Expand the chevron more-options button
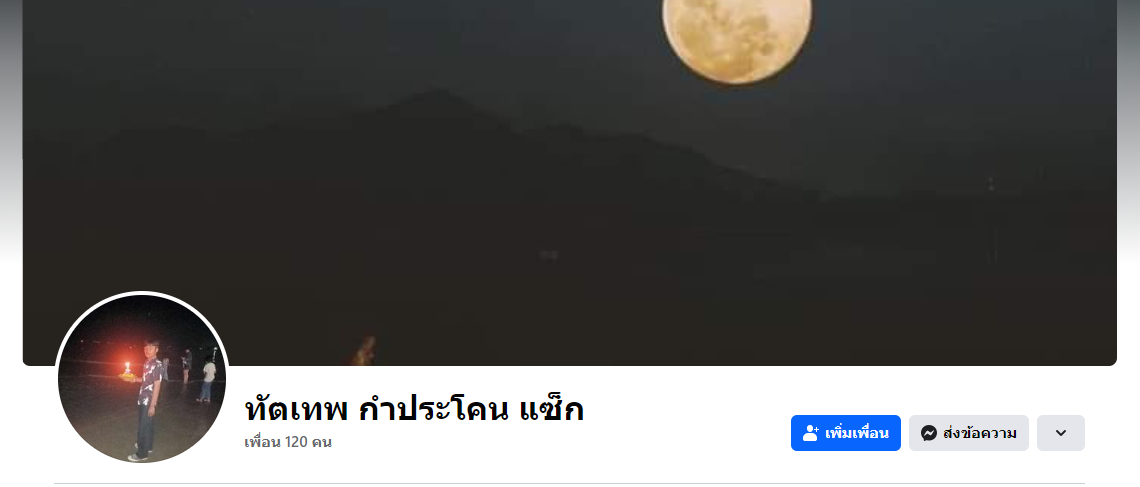 click(x=1061, y=433)
